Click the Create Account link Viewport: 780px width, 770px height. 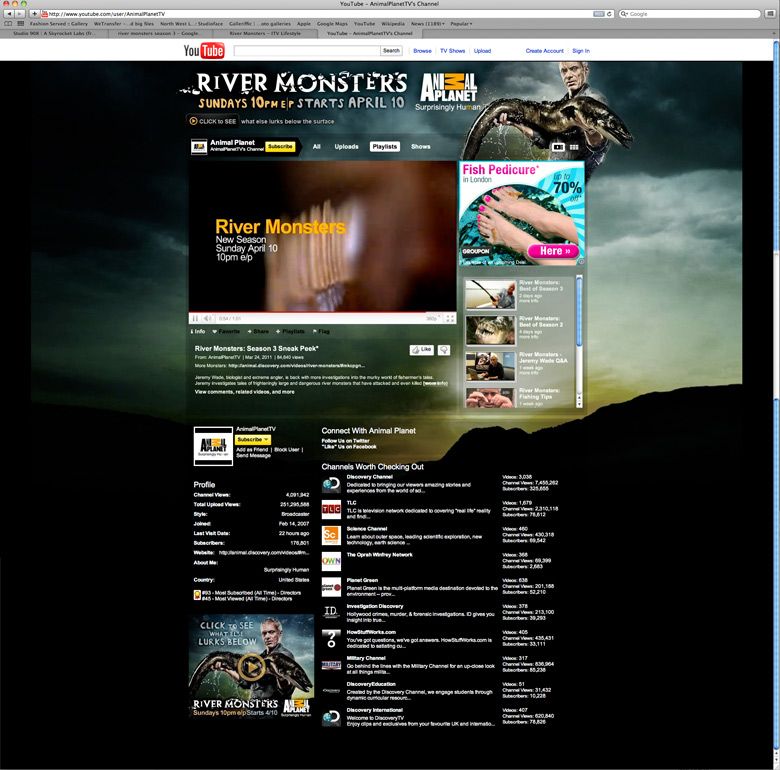coord(544,51)
